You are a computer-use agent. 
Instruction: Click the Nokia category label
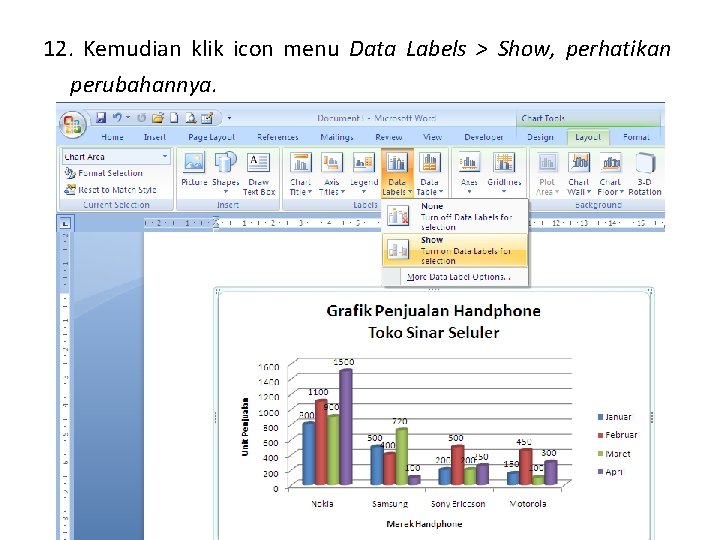(322, 504)
